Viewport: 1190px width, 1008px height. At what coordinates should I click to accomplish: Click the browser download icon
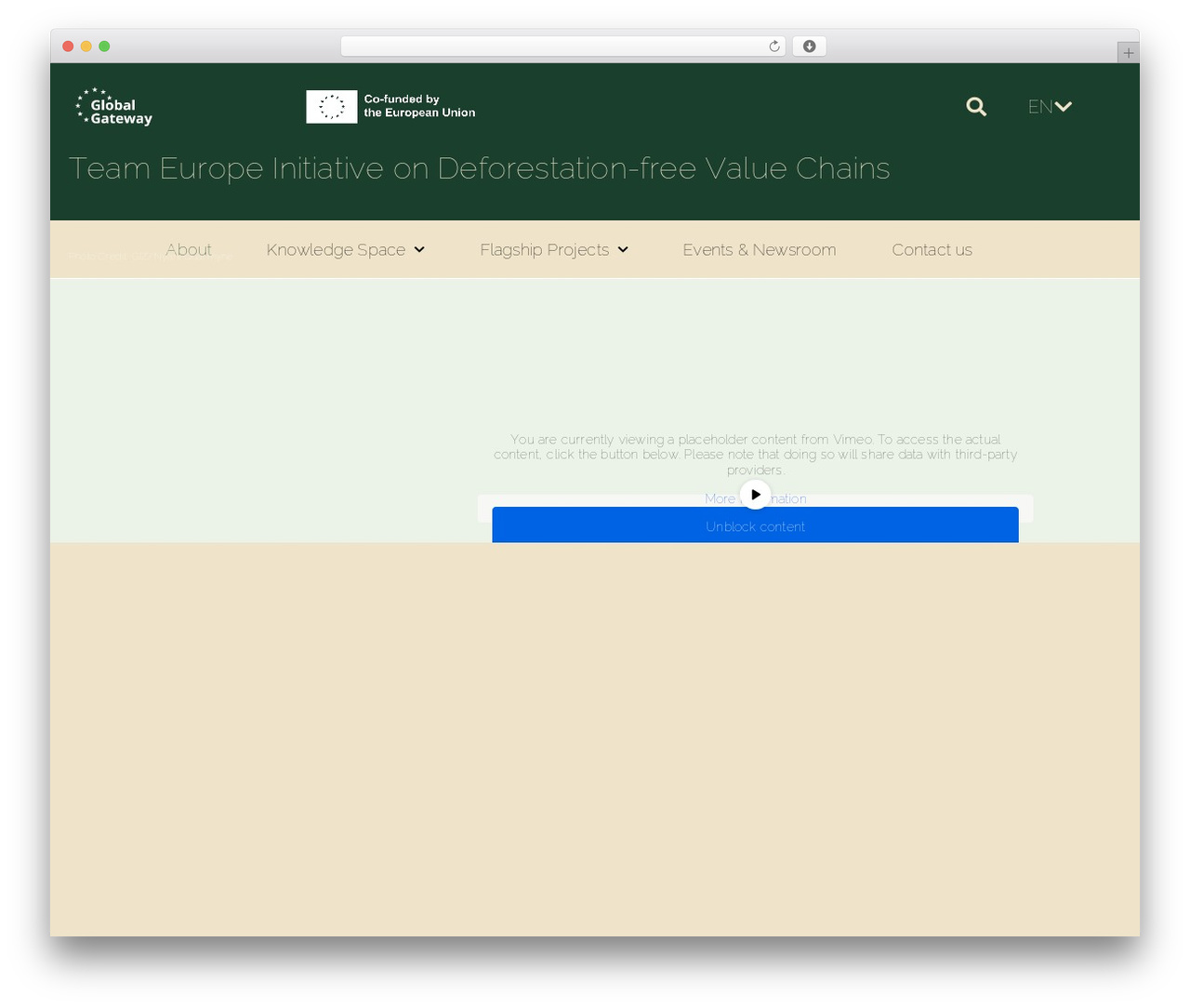coord(809,46)
